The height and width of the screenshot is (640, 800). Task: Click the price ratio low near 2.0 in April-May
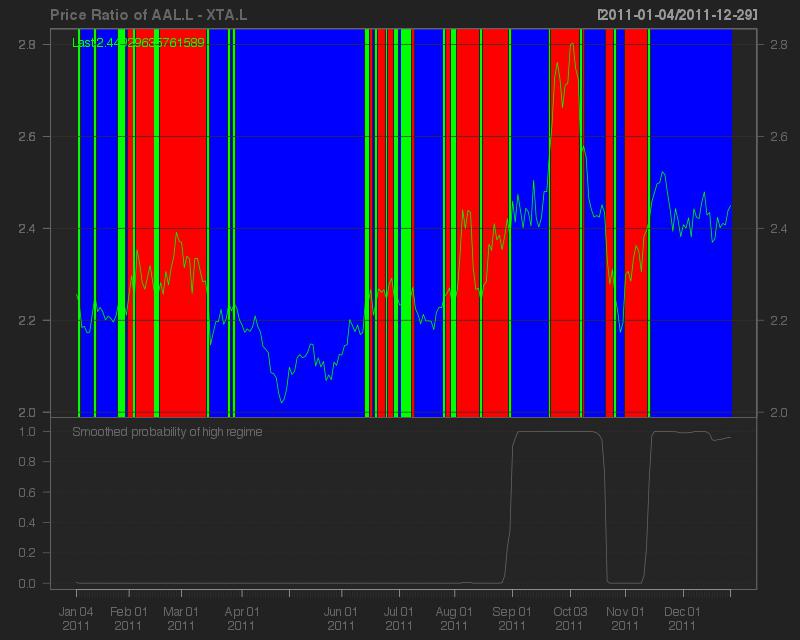click(x=282, y=402)
